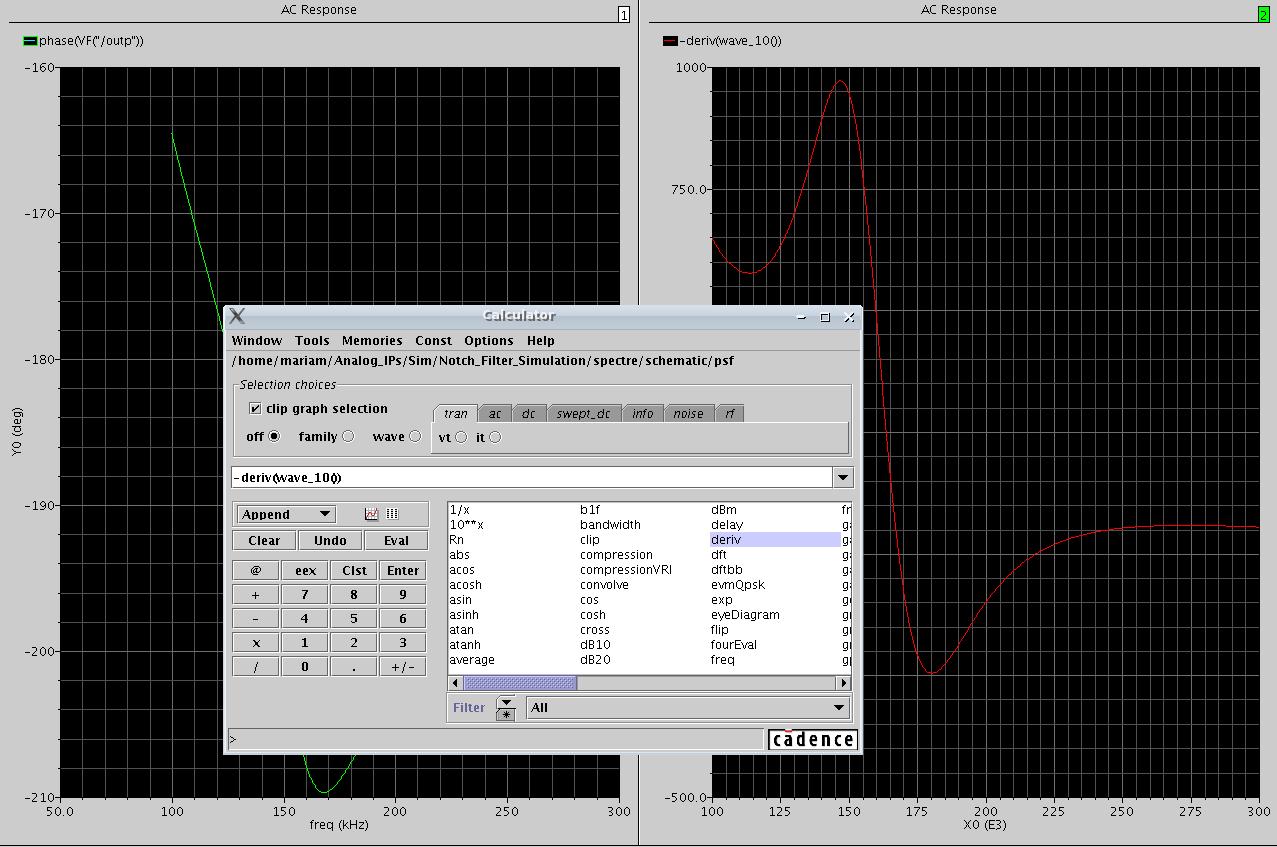Click the table output icon
1277x847 pixels.
pyautogui.click(x=392, y=514)
